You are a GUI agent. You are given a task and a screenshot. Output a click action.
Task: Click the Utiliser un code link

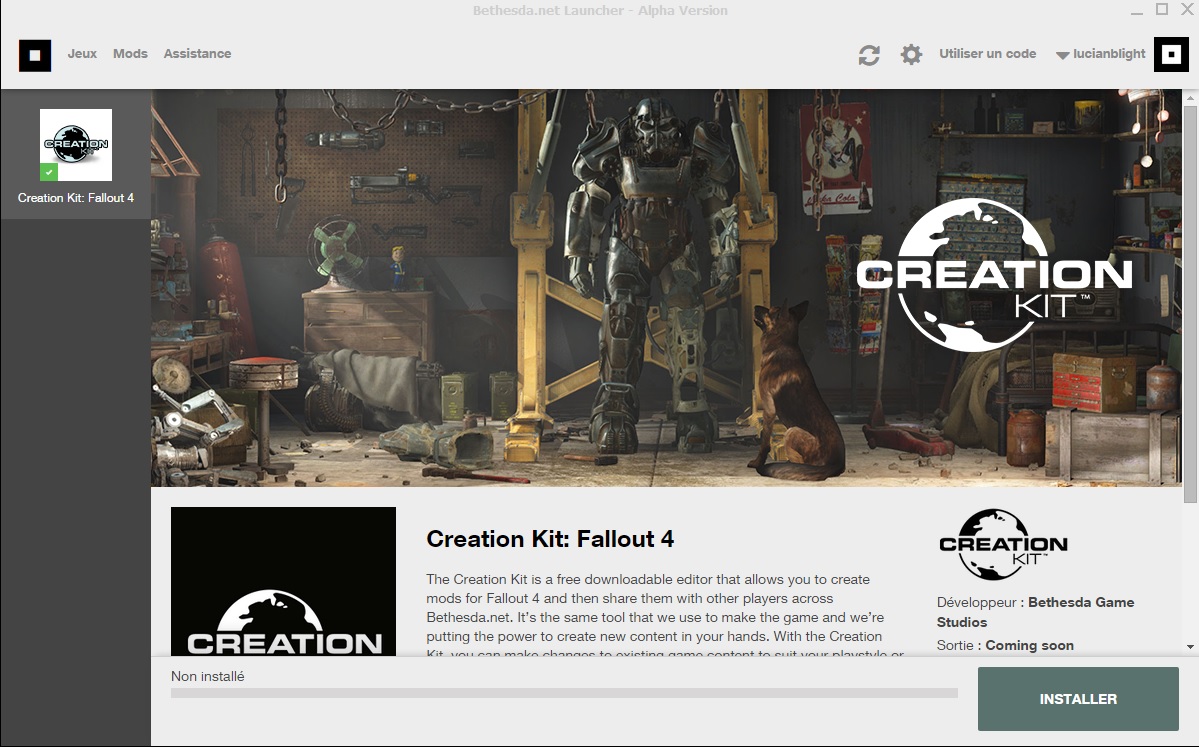click(x=987, y=54)
